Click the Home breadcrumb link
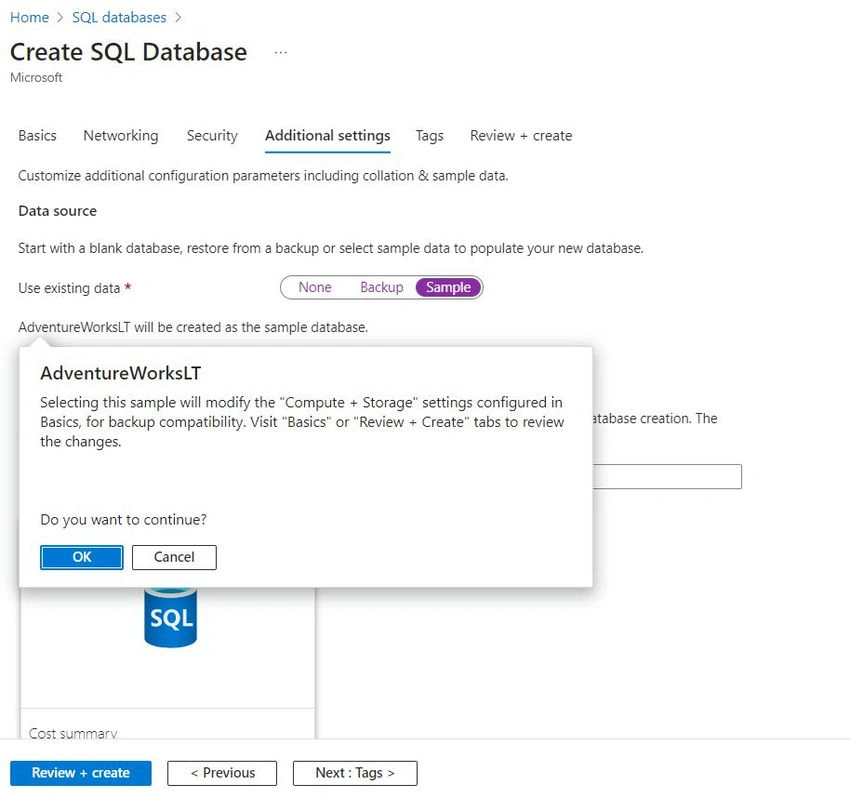This screenshot has width=850, height=798. coord(29,17)
